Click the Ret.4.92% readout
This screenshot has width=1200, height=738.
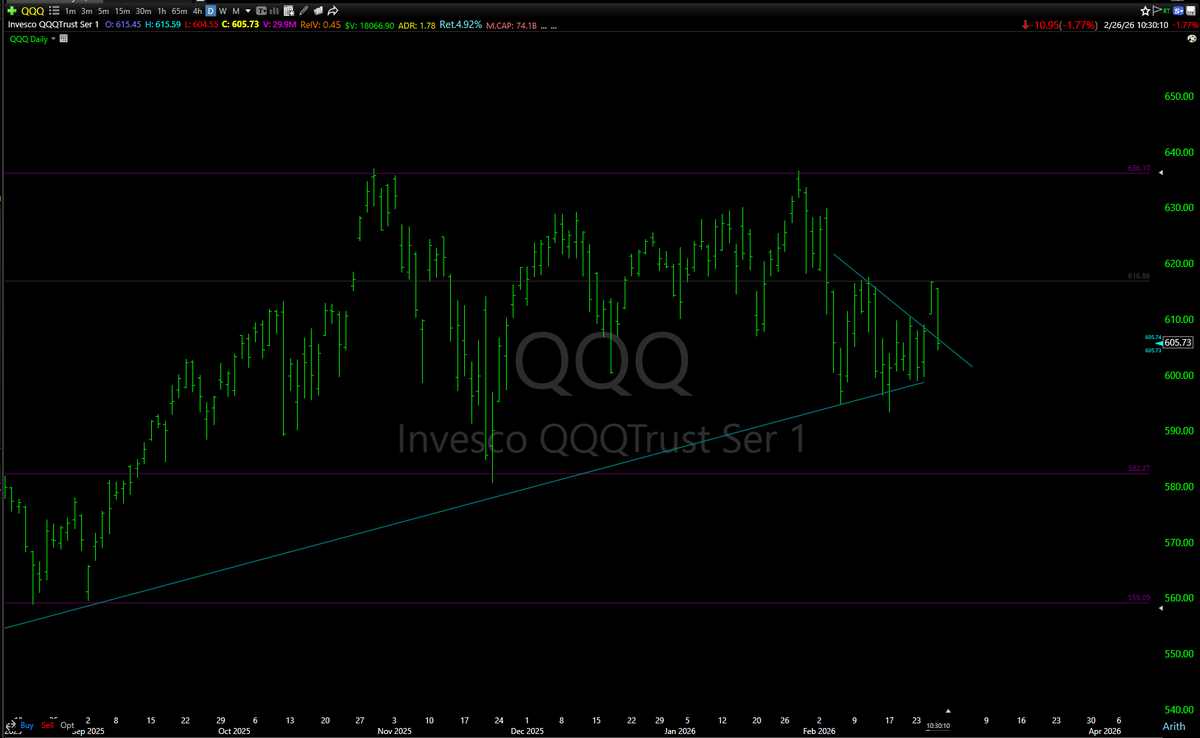point(461,25)
